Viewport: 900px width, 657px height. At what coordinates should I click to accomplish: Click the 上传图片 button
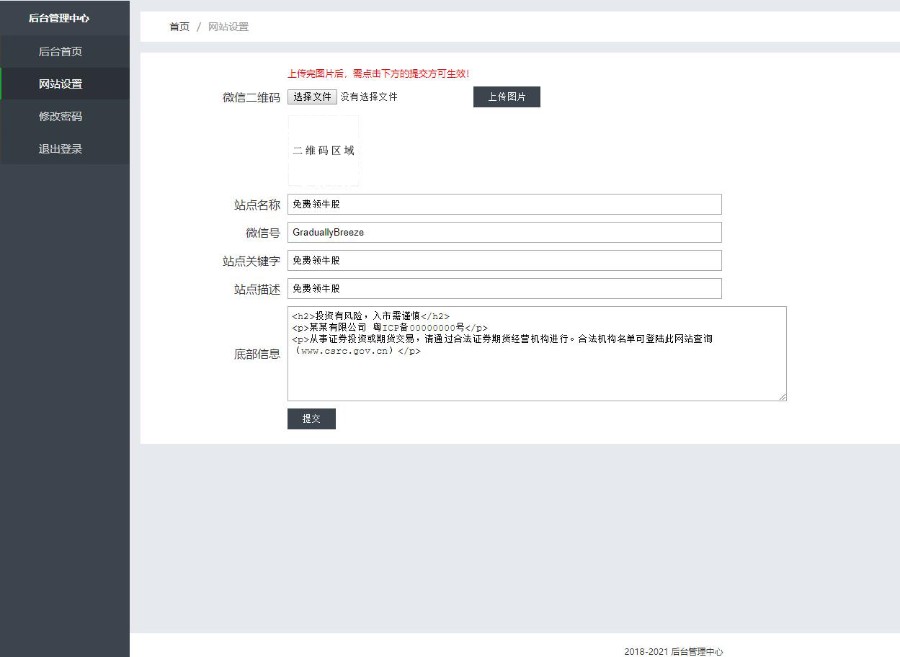(506, 96)
